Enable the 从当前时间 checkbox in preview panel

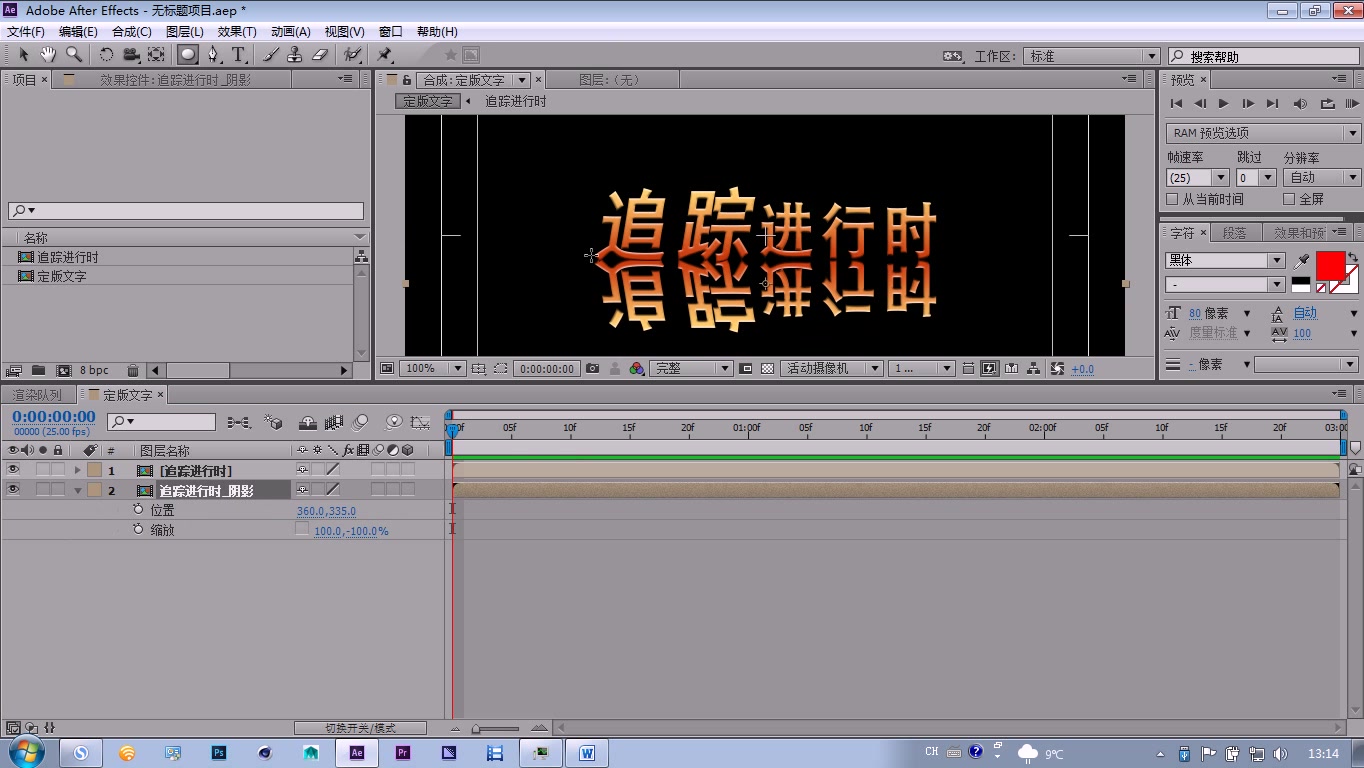(1172, 198)
